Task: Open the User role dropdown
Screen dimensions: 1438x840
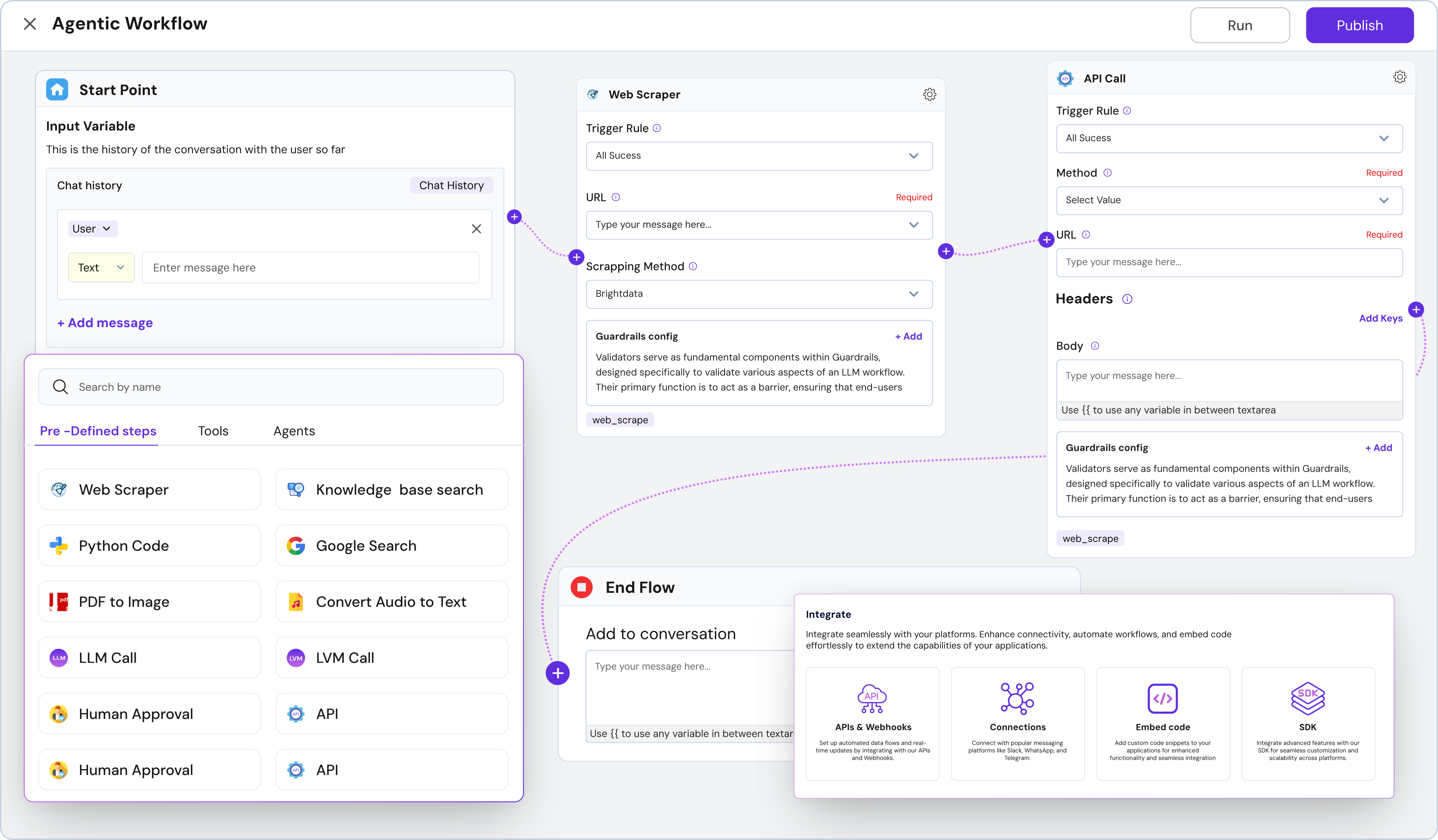Action: pos(92,229)
